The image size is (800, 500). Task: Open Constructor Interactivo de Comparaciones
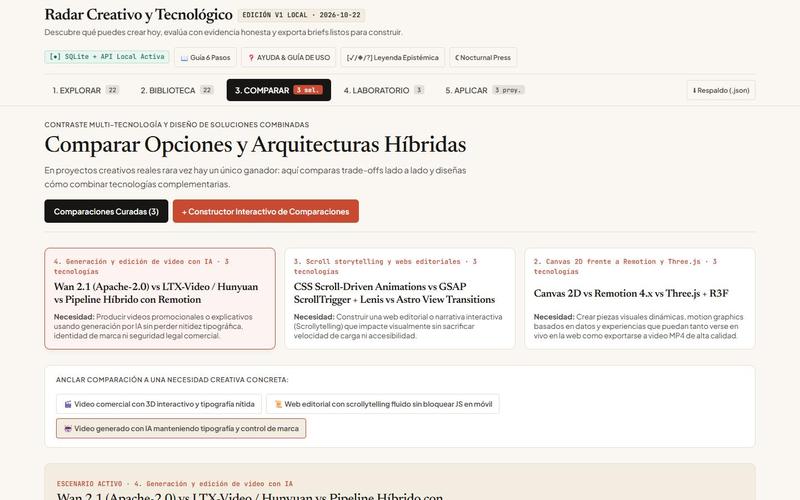(266, 211)
